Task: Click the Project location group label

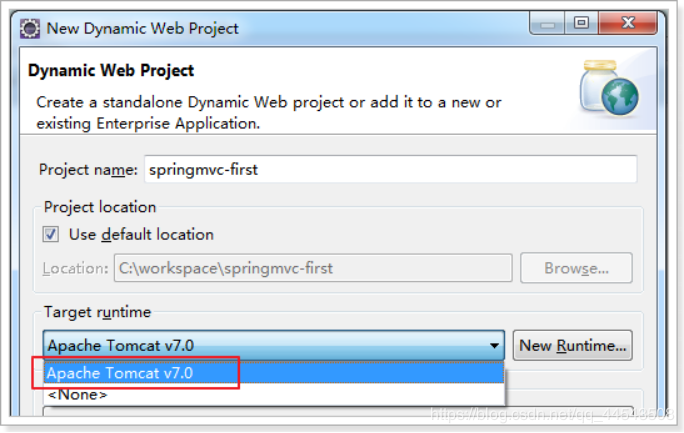Action: tap(100, 207)
